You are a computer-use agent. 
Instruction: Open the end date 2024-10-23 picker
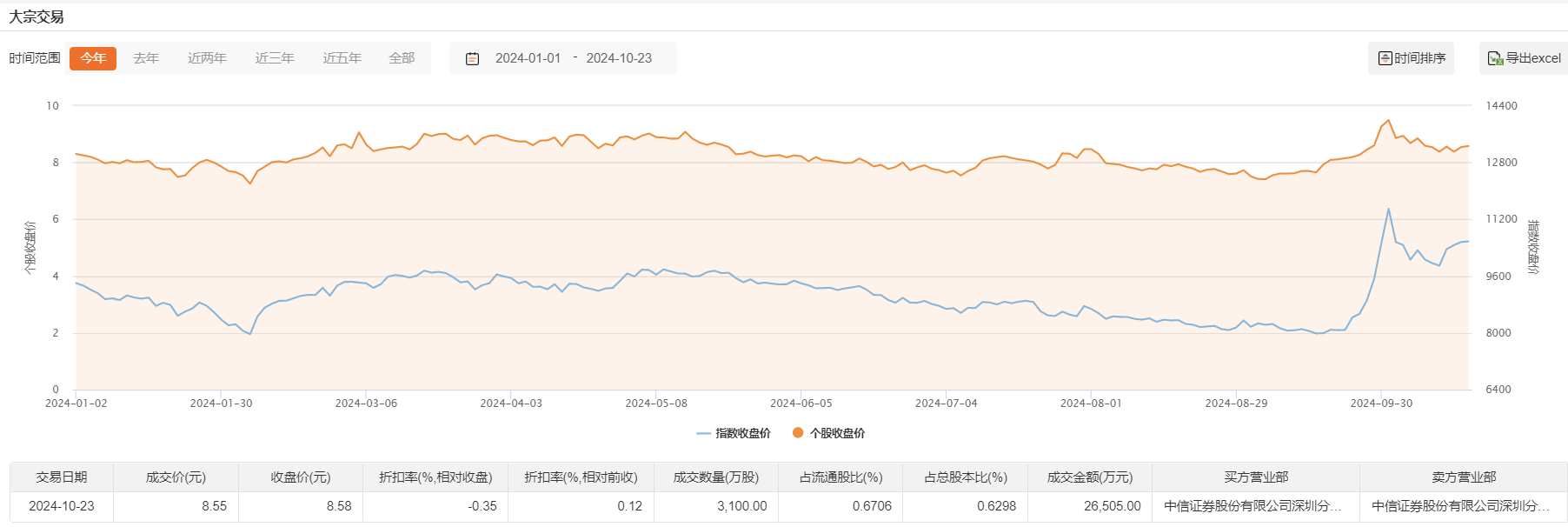click(619, 58)
